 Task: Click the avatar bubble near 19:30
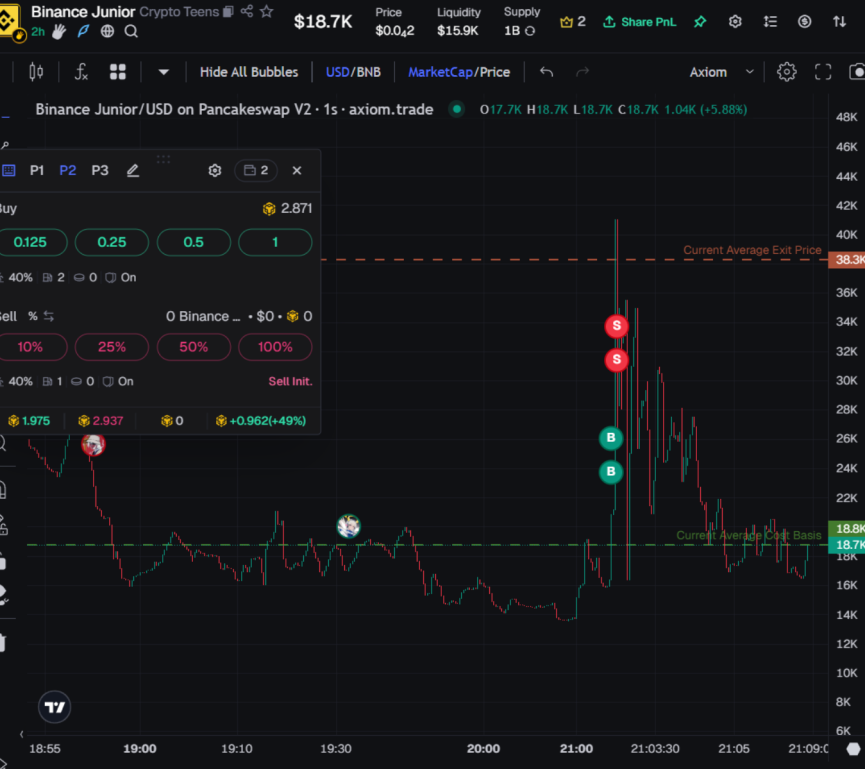click(349, 526)
